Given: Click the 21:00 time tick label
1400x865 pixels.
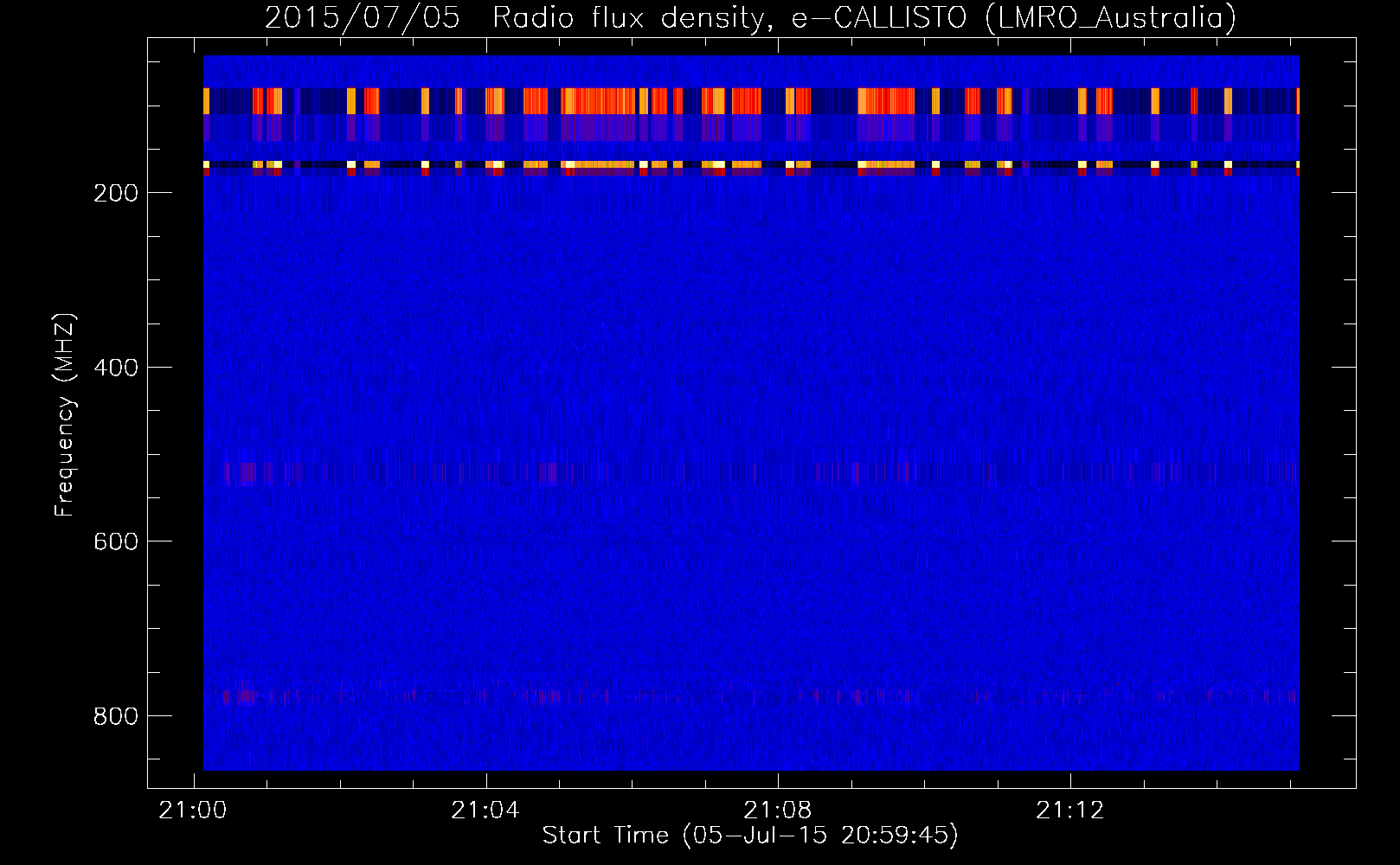Looking at the screenshot, I should [x=193, y=811].
